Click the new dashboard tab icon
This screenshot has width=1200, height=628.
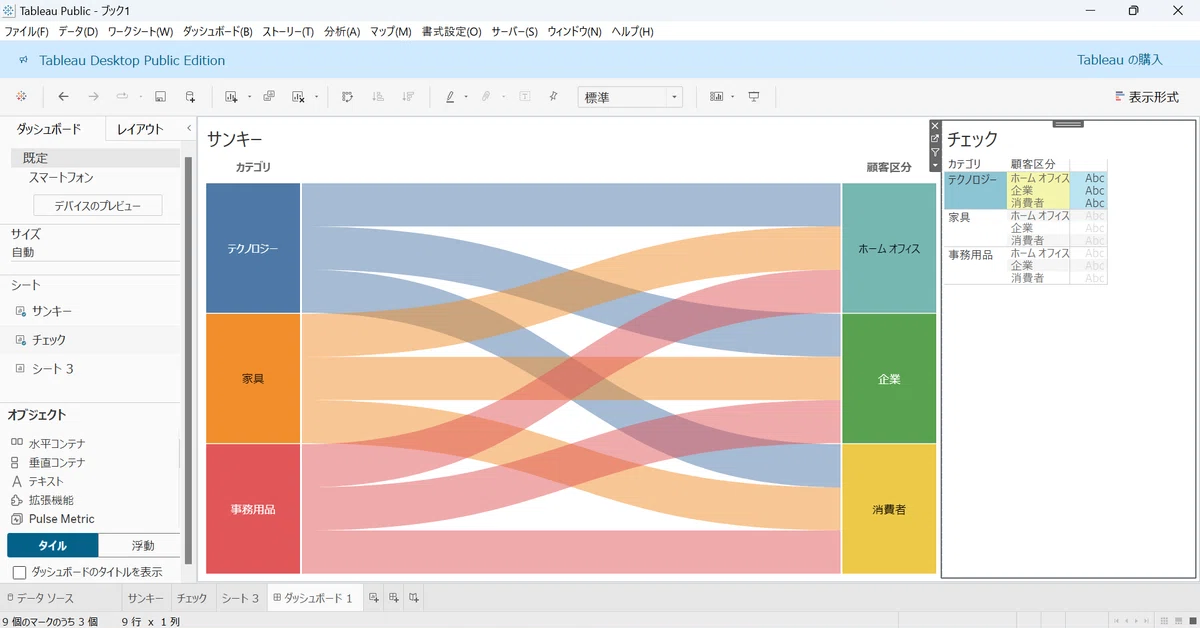click(394, 598)
